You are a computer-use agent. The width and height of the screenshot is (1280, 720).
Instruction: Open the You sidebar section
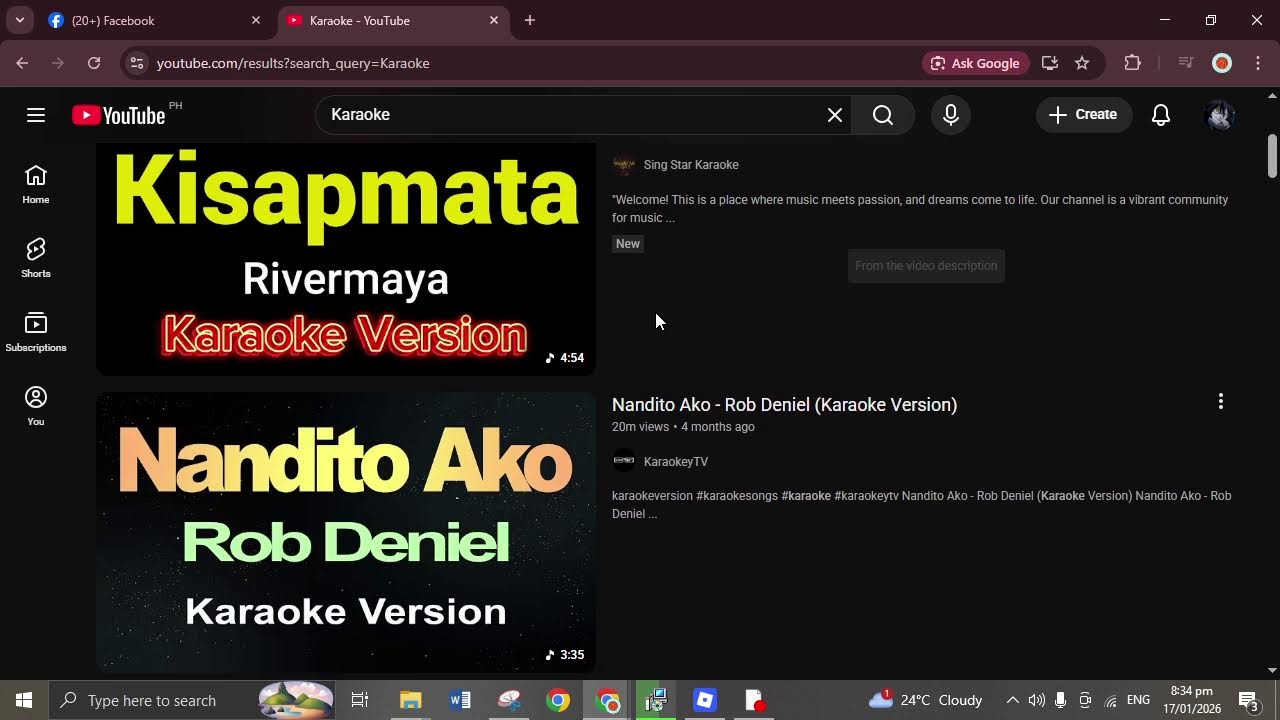[36, 407]
